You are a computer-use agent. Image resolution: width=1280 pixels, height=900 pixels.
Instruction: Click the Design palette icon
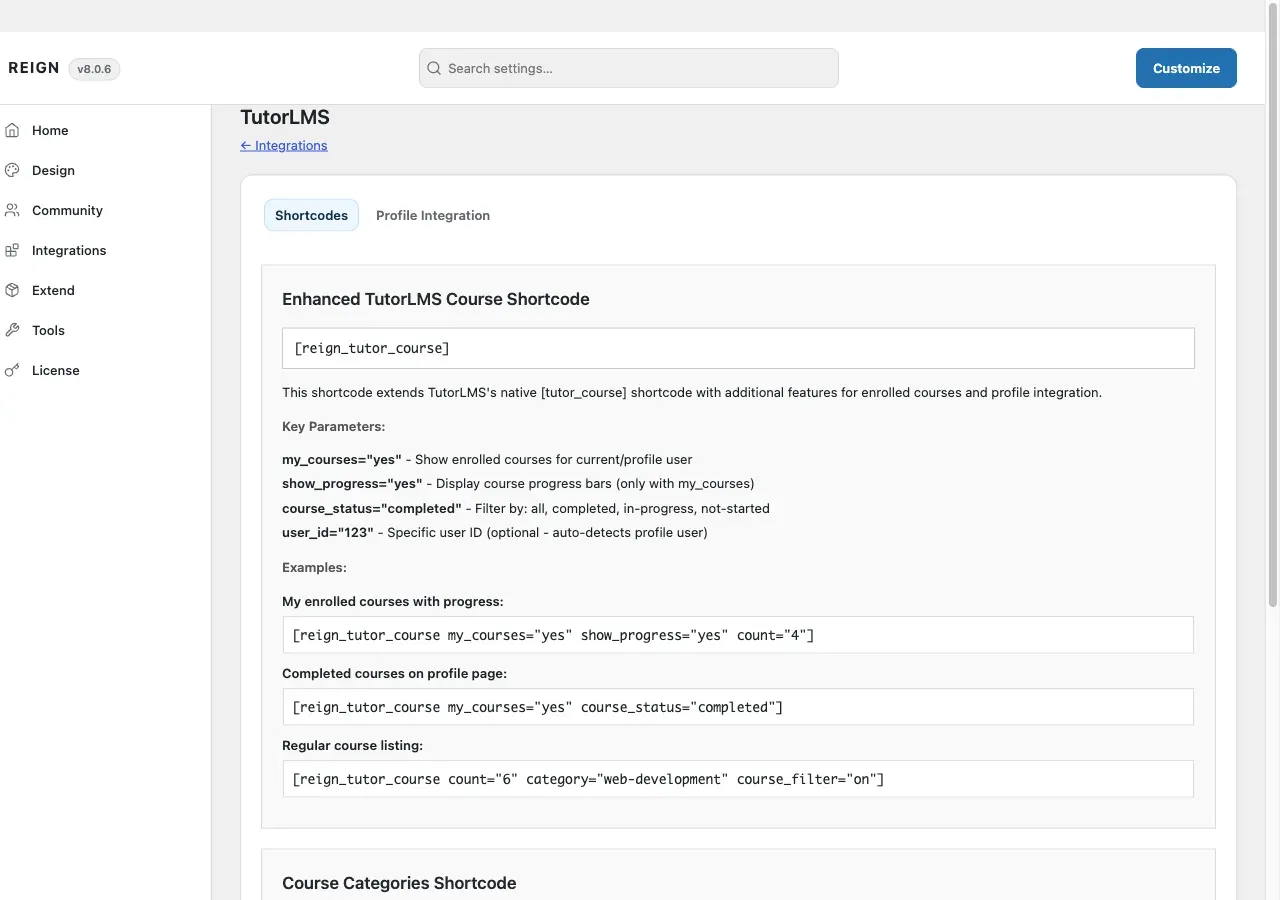[x=12, y=170]
